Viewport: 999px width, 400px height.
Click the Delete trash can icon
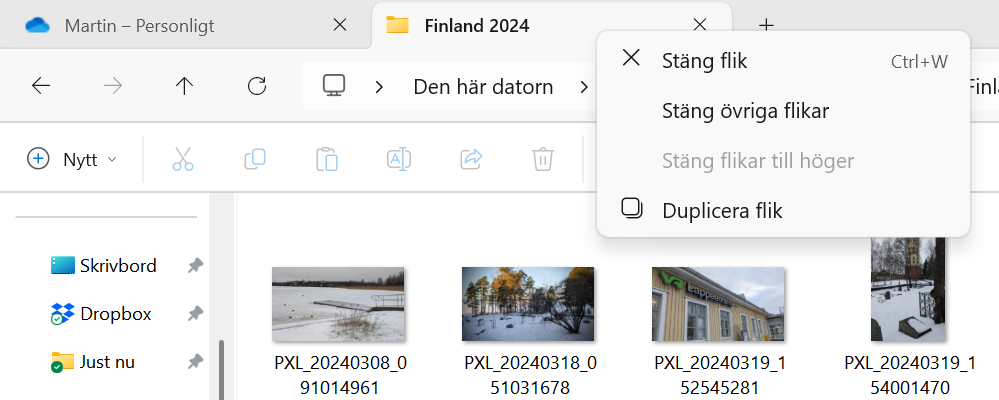[542, 158]
